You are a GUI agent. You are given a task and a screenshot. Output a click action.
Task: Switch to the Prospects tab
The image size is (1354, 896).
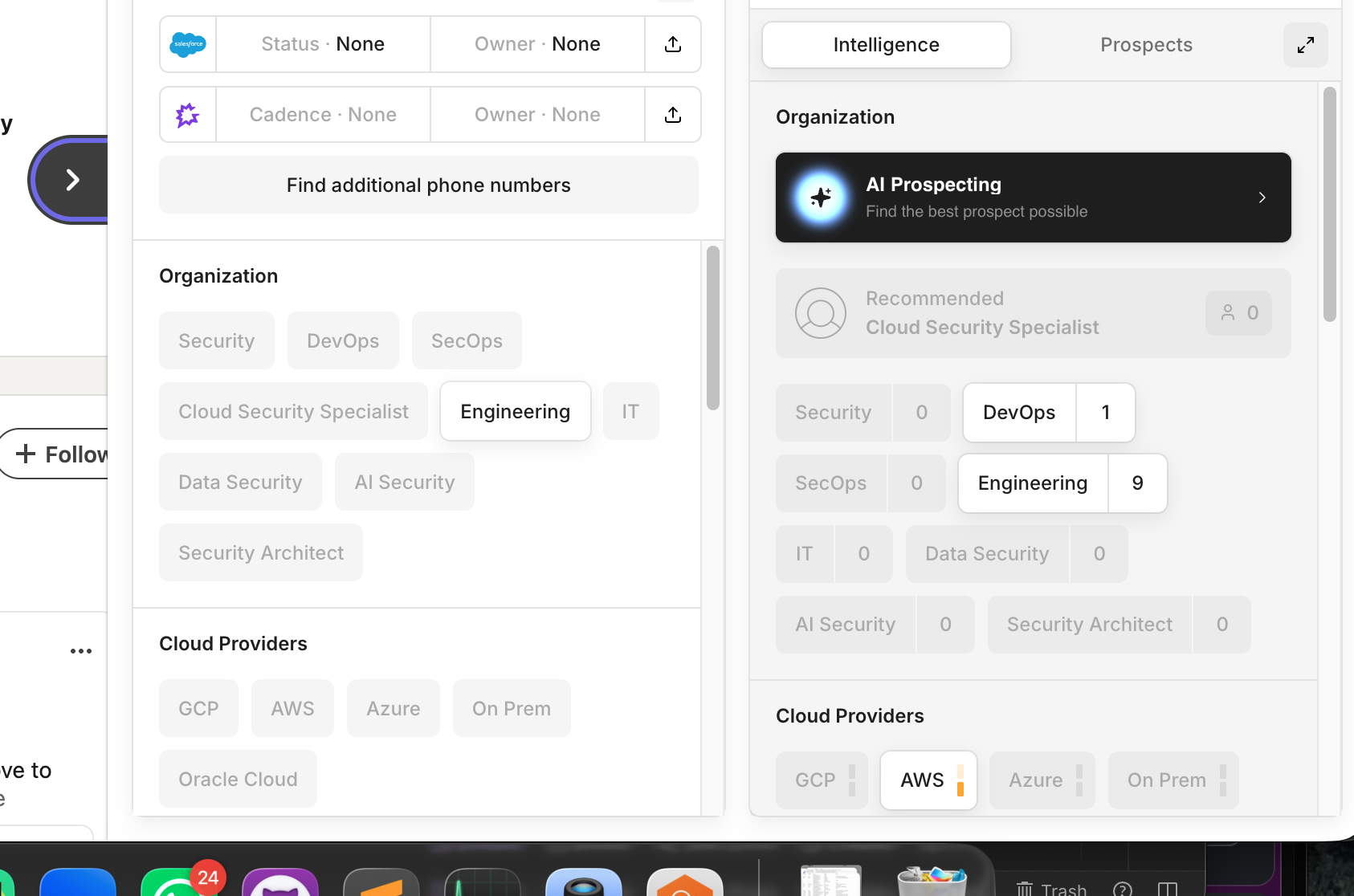[1146, 45]
